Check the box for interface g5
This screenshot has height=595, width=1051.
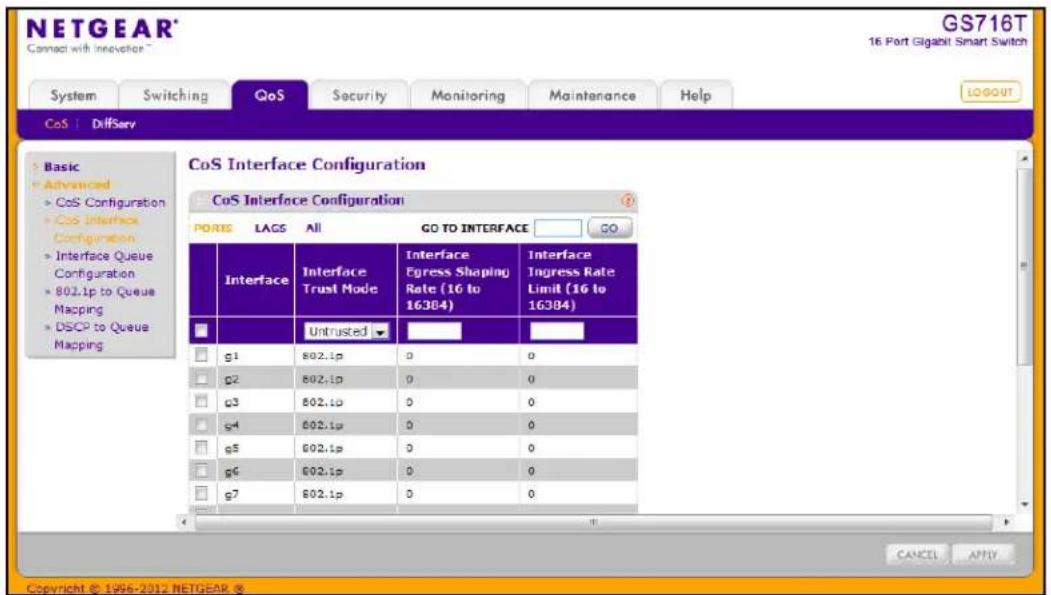pos(201,447)
